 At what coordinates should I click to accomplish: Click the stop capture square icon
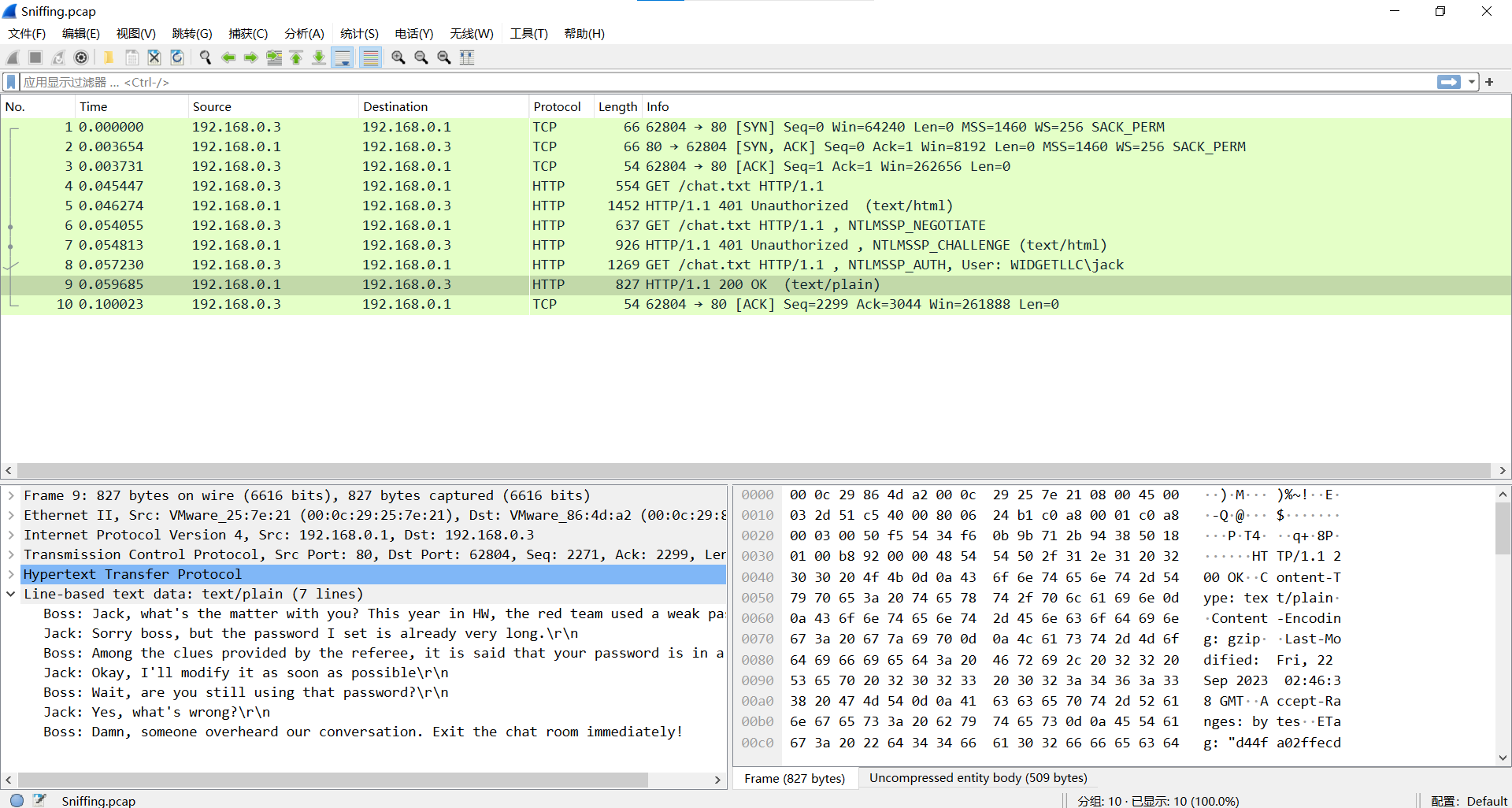(x=35, y=57)
